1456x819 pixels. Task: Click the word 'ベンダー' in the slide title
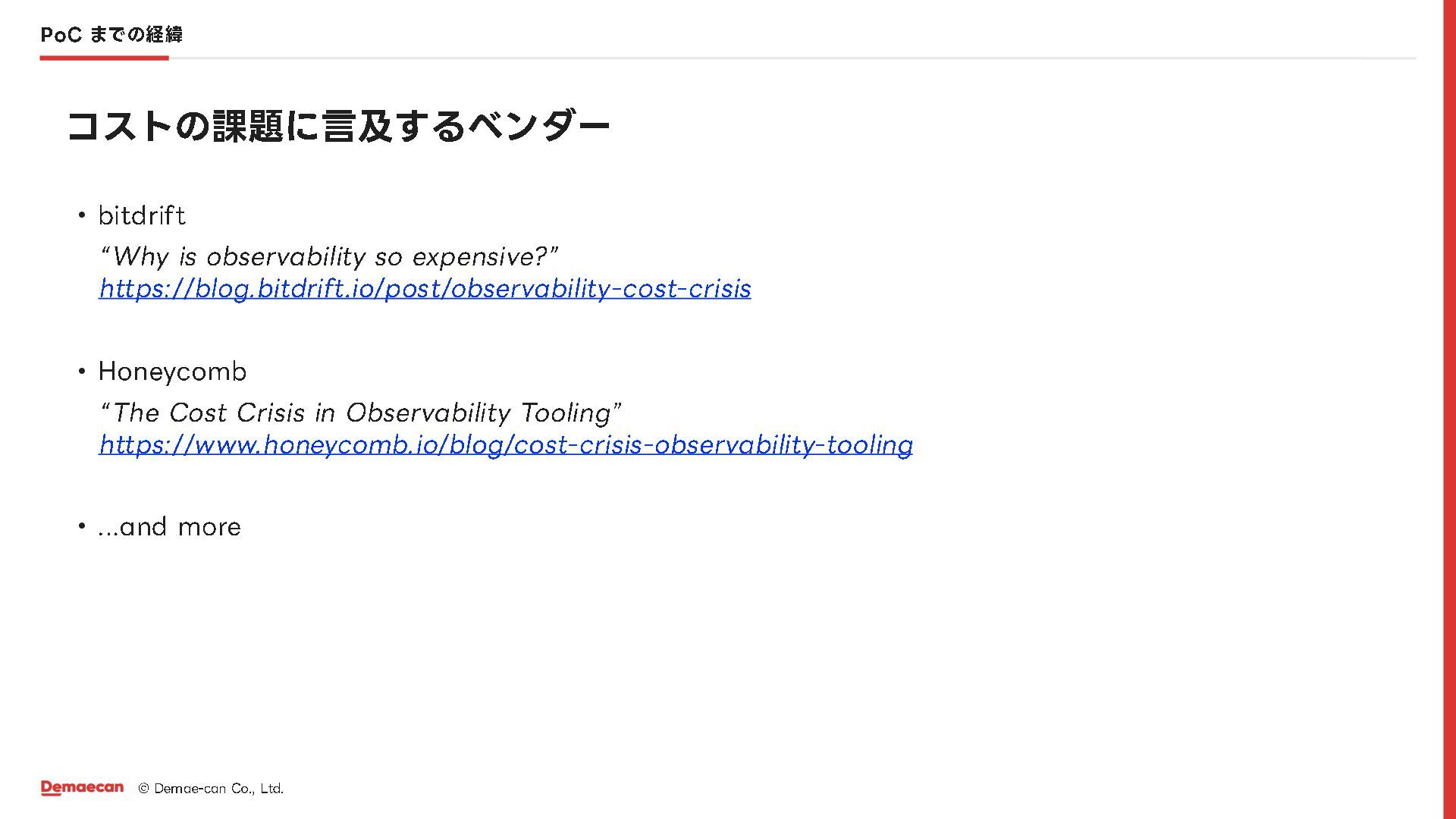[538, 126]
